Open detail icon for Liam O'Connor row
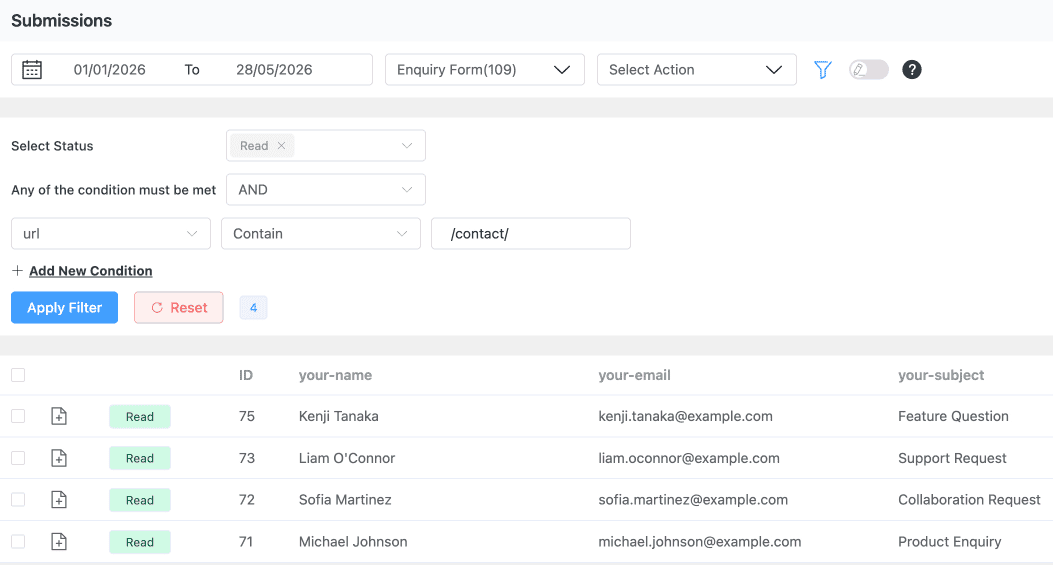Screen dimensions: 1053x565 (59, 458)
